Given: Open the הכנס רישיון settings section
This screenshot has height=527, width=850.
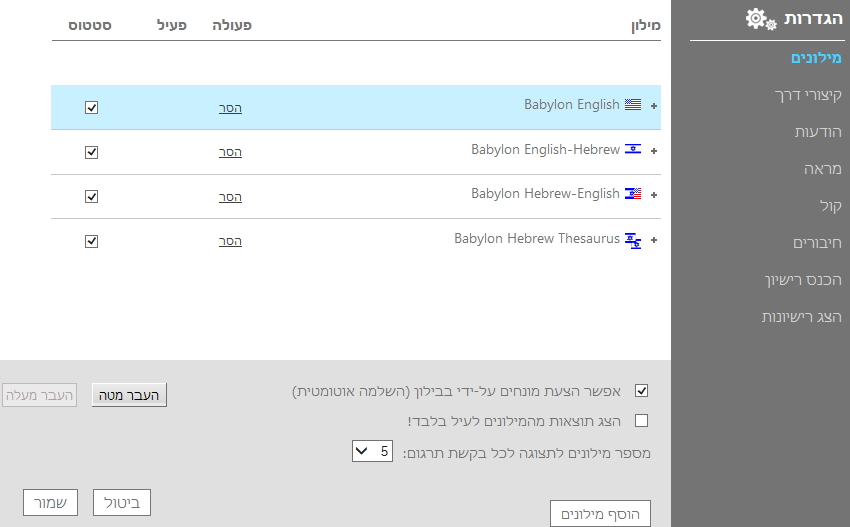Looking at the screenshot, I should [803, 280].
